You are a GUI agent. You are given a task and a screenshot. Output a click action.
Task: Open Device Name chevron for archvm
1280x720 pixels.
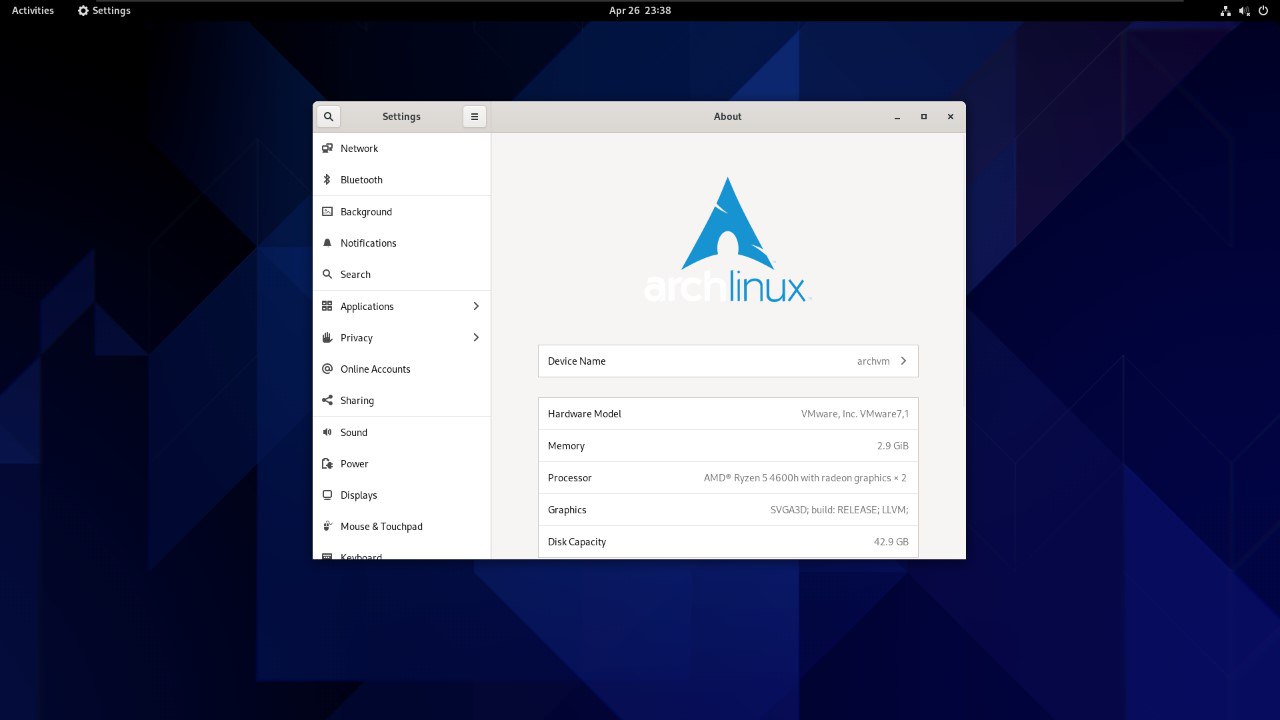coord(903,361)
